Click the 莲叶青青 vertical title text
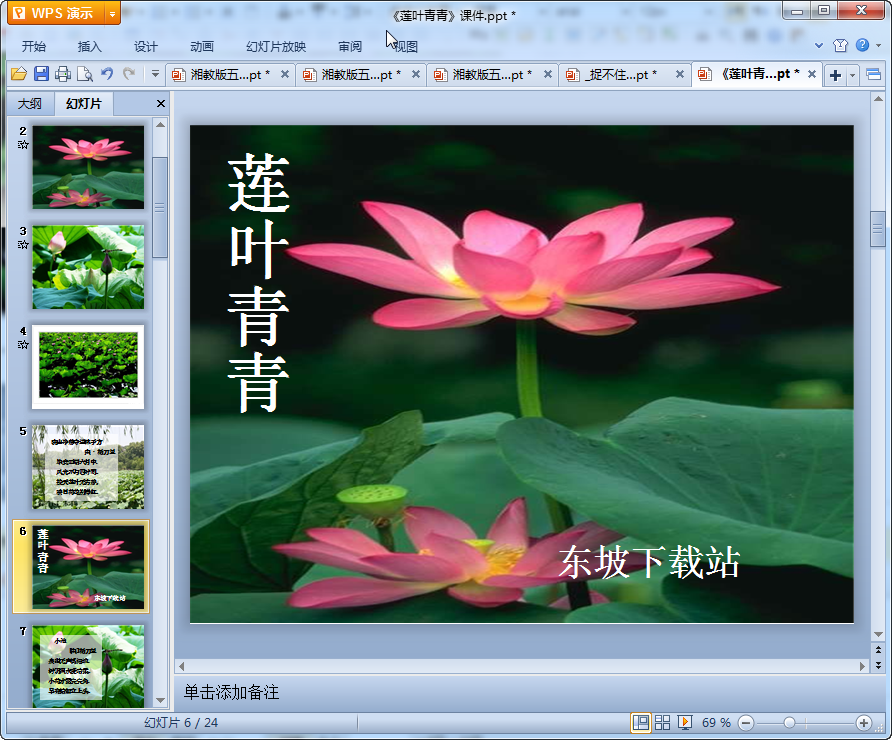 click(x=259, y=283)
